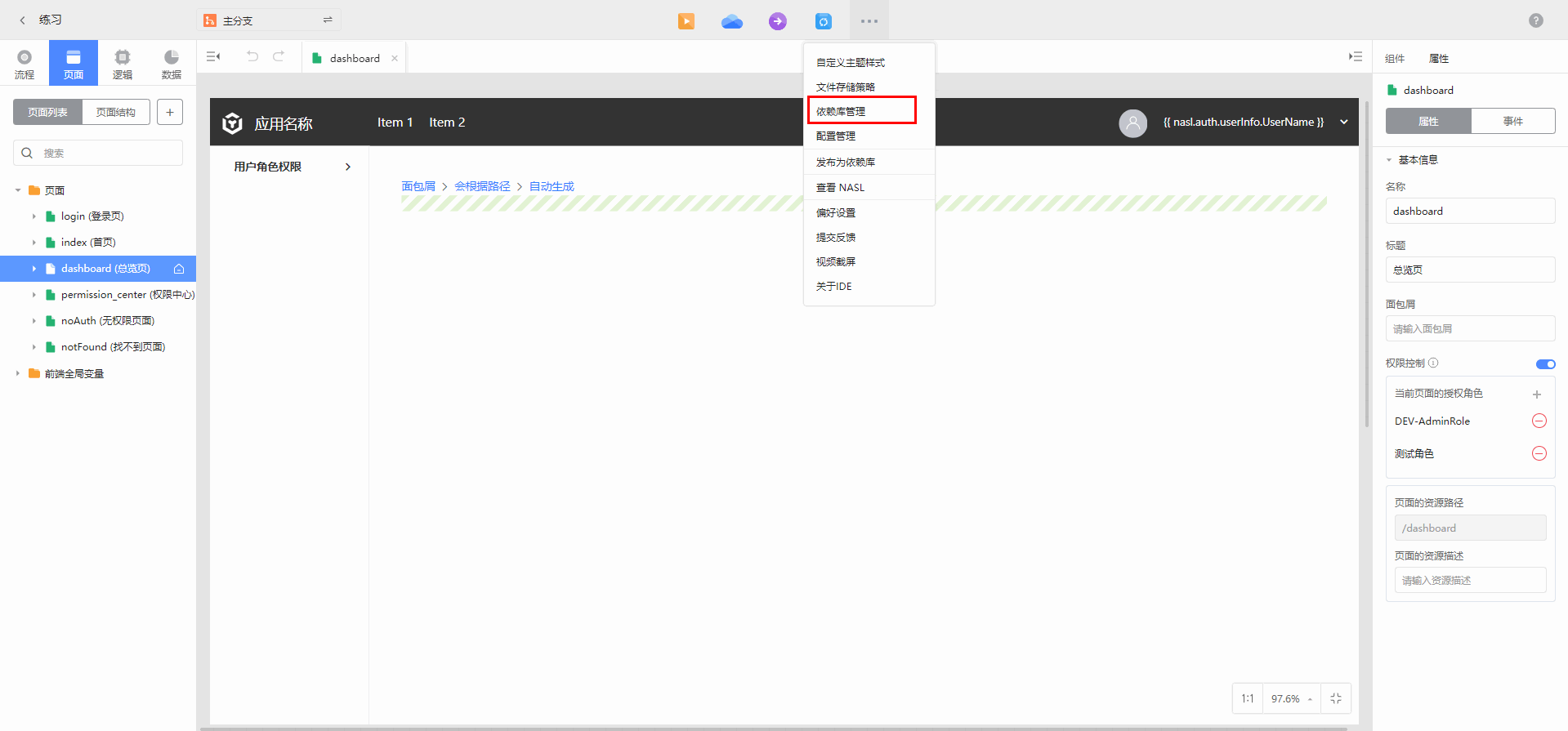Click the user avatar icon in header
Screen dimensions: 1568x731
point(1133,123)
